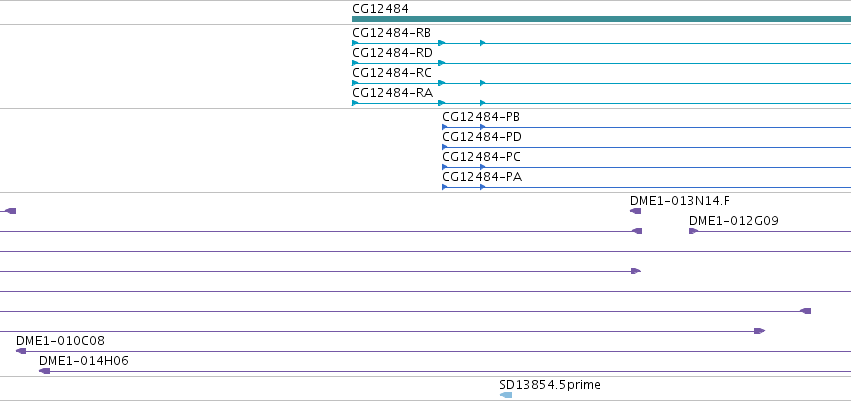Click the DME1-012G09 clone label
This screenshot has width=851, height=401.
tap(734, 221)
